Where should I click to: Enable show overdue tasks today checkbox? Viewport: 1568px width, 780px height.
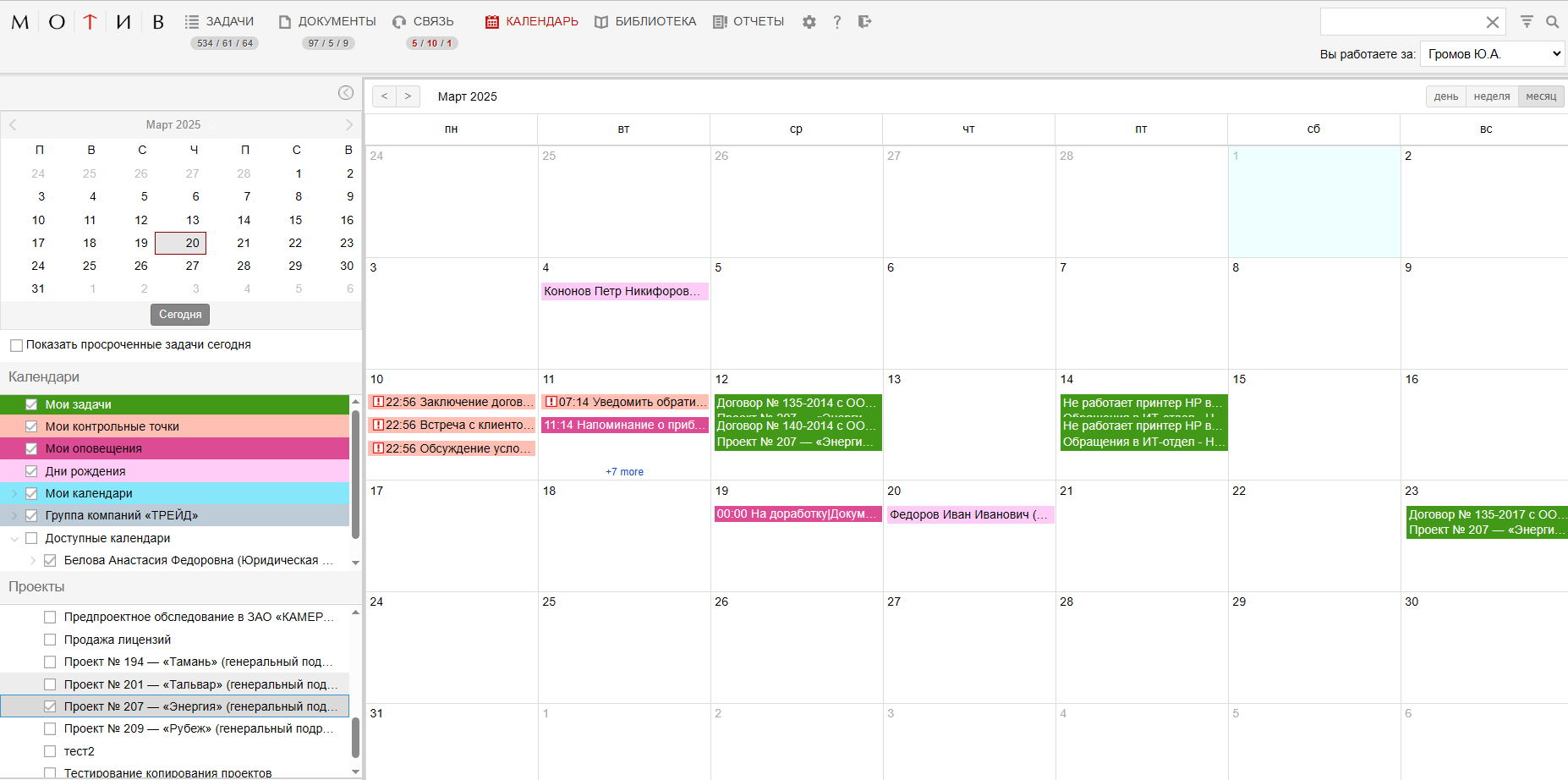(x=16, y=345)
